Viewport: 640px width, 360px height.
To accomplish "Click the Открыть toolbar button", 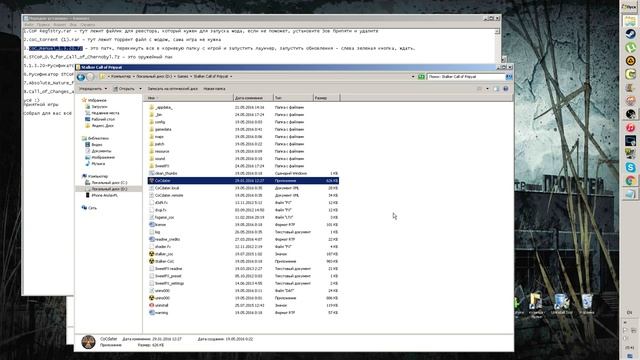I will click(124, 89).
